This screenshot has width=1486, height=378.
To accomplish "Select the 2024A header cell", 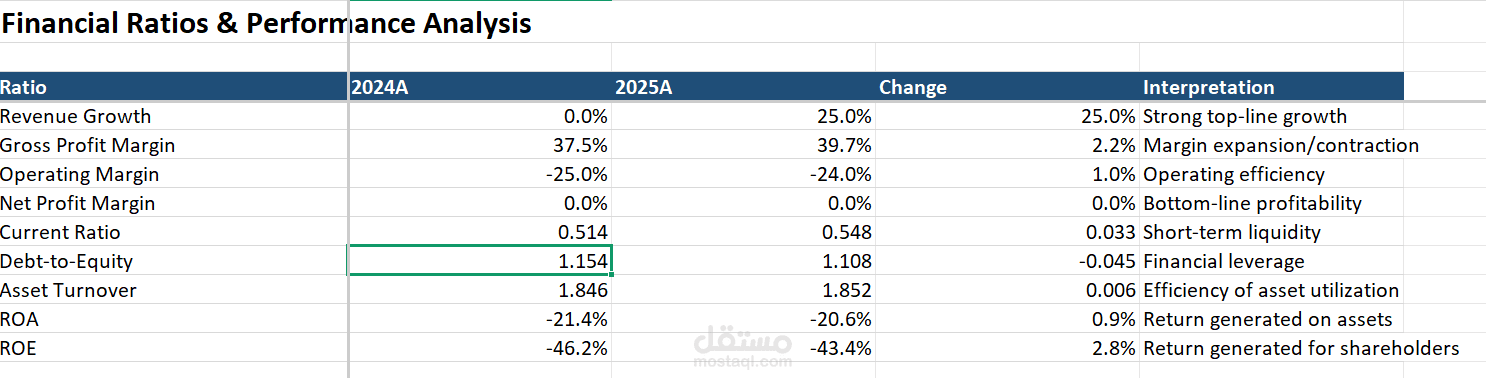I will coord(480,87).
